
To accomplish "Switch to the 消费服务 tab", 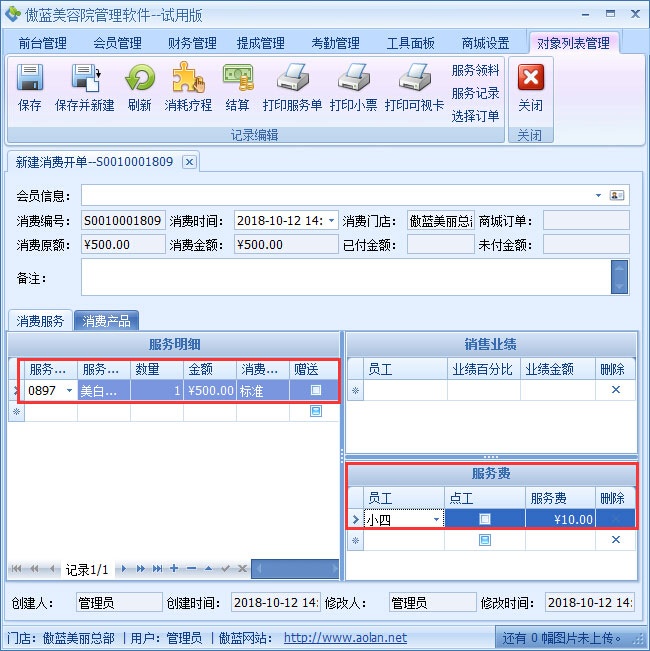I will (x=40, y=321).
